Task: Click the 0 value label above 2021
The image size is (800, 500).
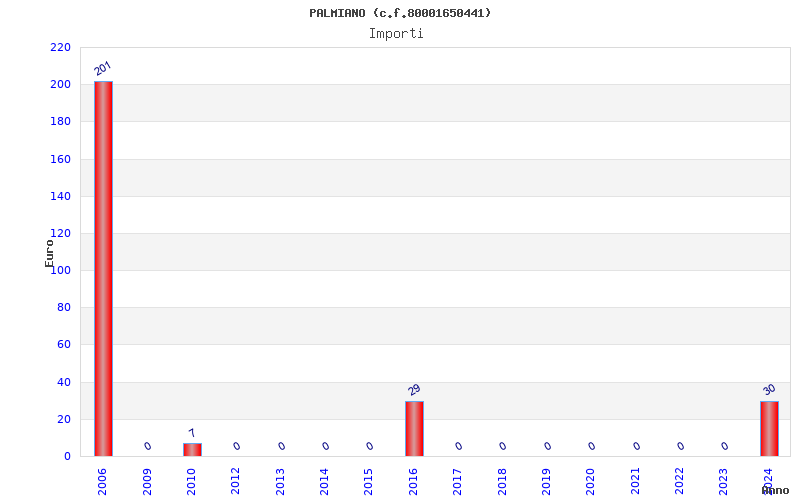Action: pos(636,446)
